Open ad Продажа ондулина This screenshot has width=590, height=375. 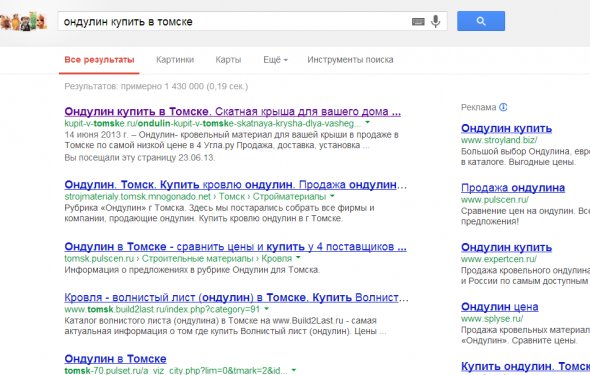pyautogui.click(x=513, y=188)
